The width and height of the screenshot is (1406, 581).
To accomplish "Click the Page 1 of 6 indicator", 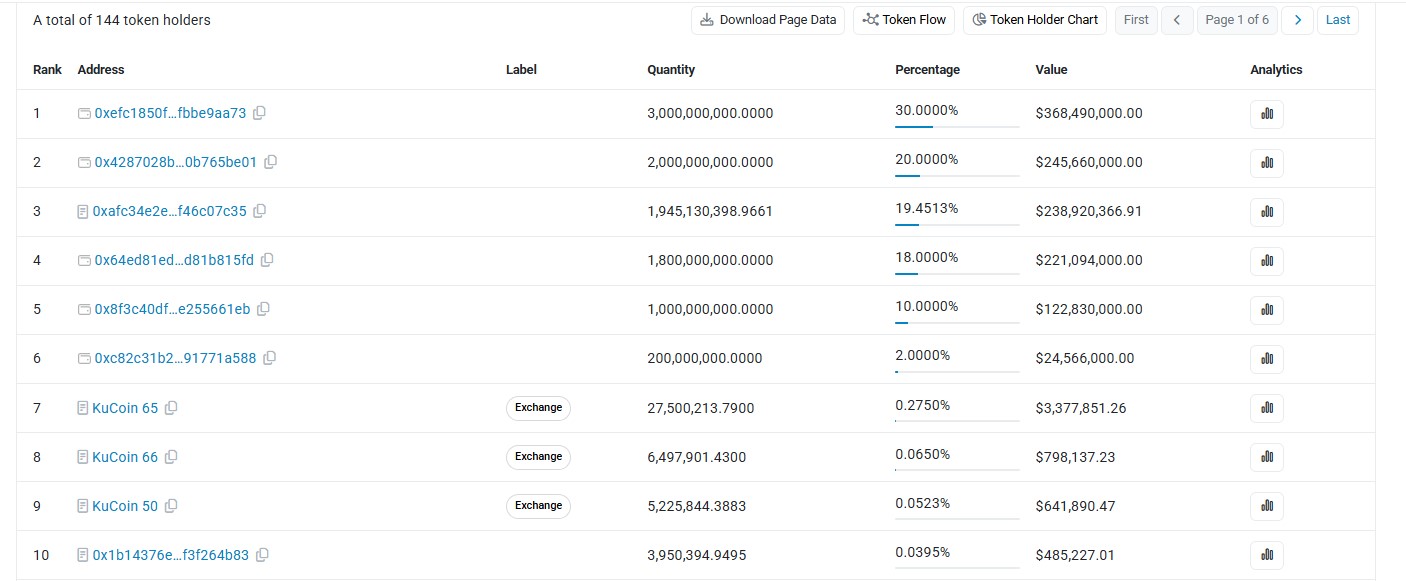I will pyautogui.click(x=1237, y=20).
